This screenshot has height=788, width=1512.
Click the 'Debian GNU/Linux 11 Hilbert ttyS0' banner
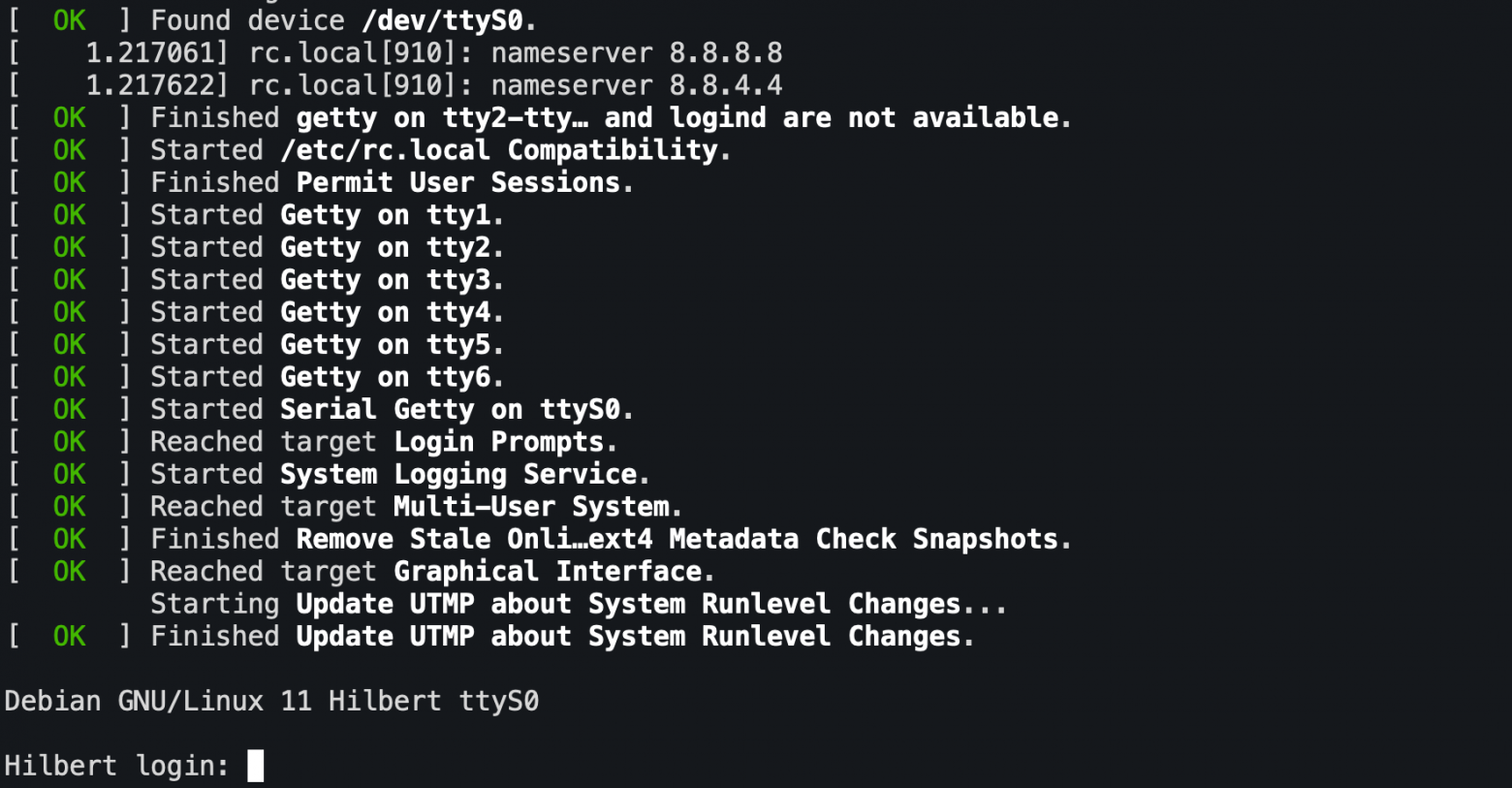[x=271, y=701]
